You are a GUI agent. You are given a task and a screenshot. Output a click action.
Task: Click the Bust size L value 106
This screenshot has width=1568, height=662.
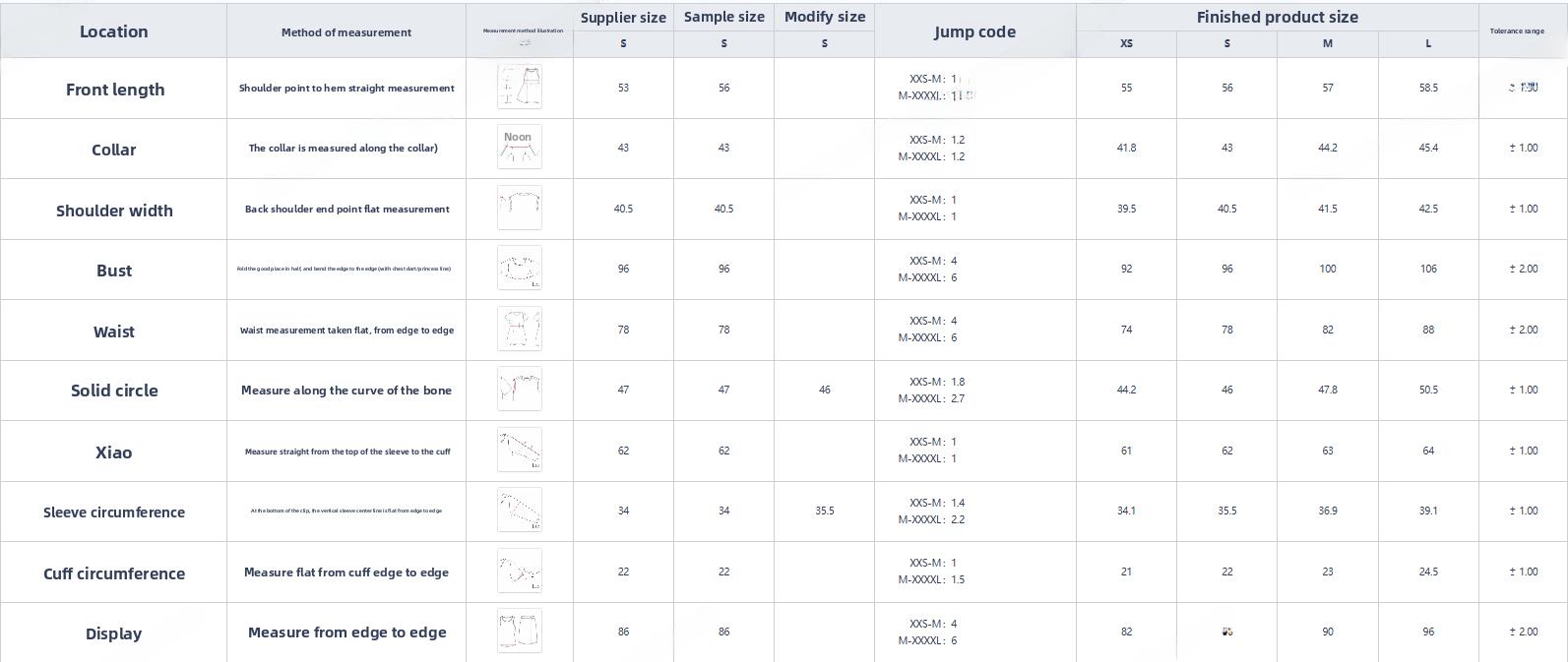(1428, 269)
